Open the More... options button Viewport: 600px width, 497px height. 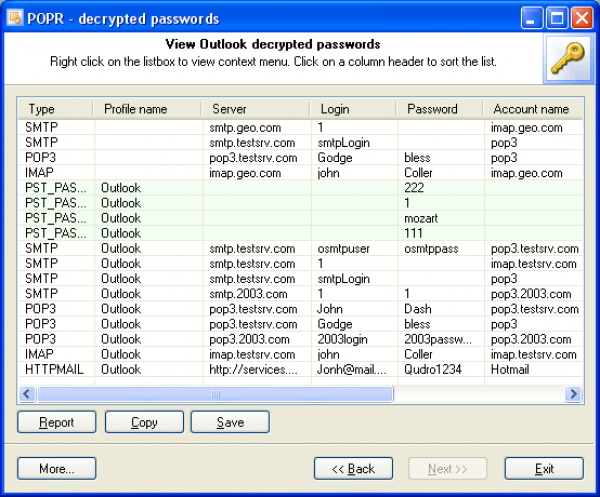click(x=56, y=469)
